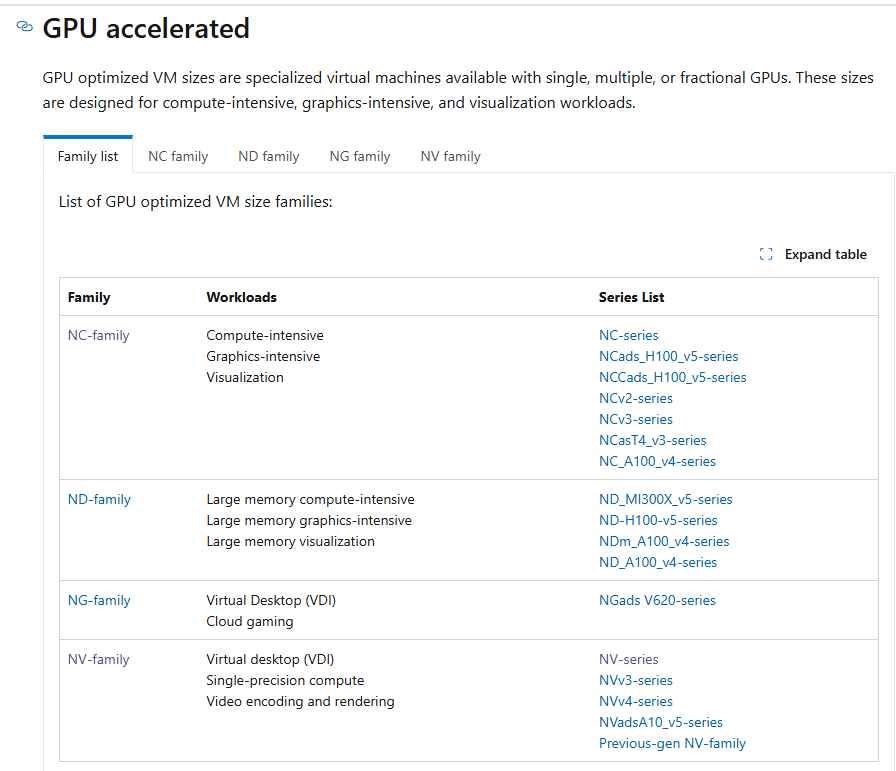Click the NVadsA10_v5-series link
This screenshot has height=771, width=896.
[660, 723]
